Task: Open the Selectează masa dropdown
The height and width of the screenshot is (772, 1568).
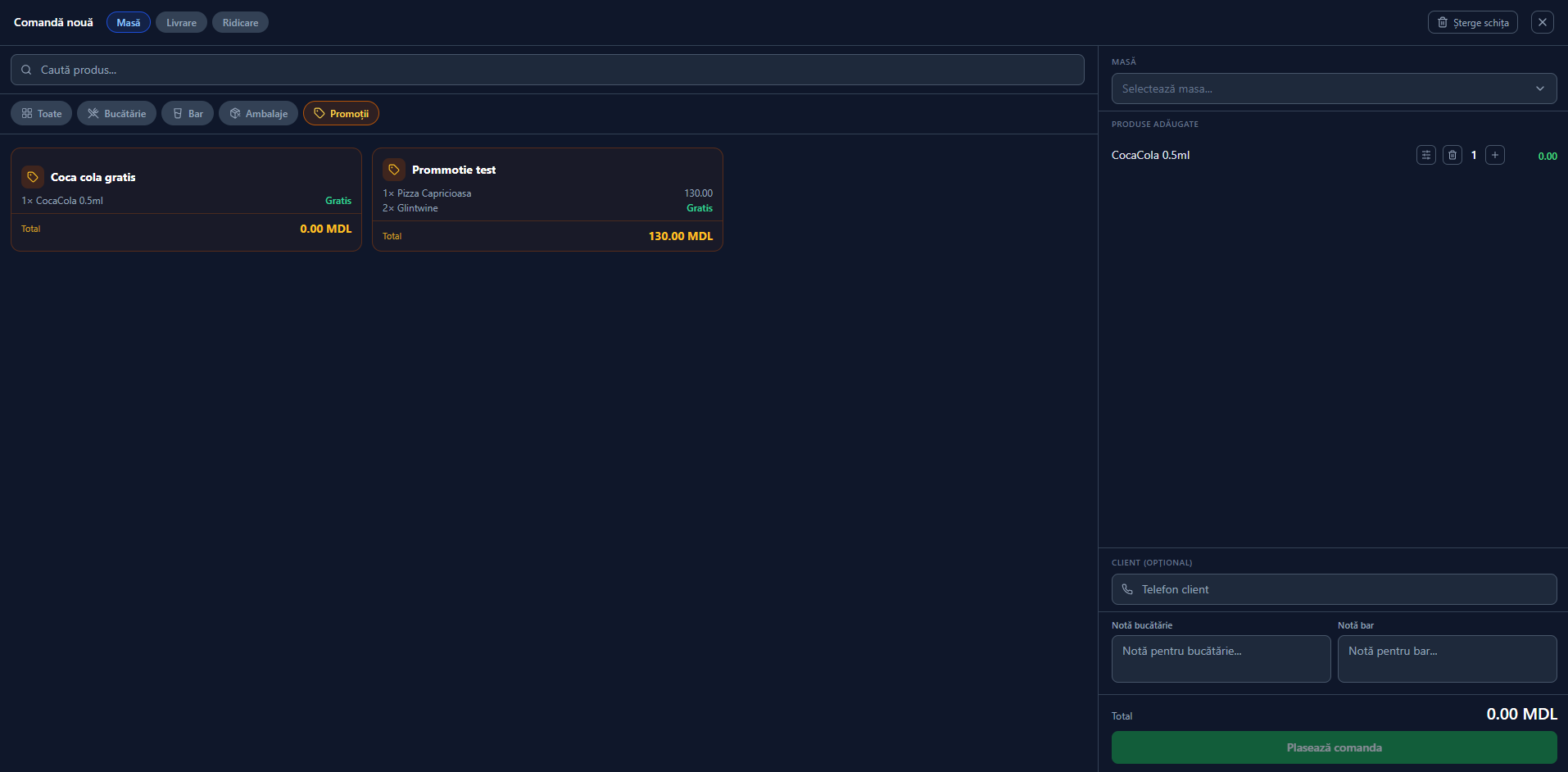Action: click(1334, 89)
